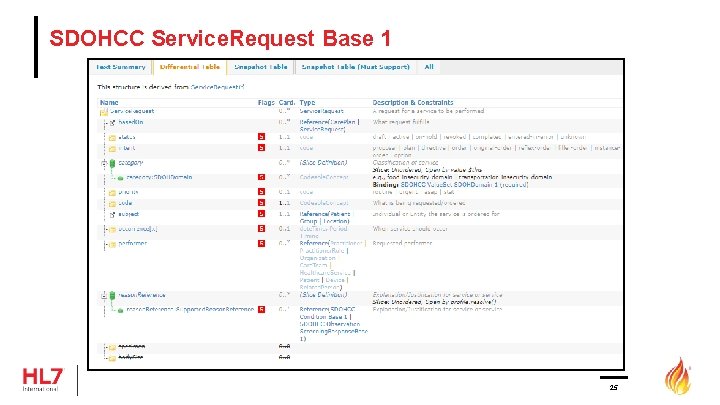Select the performer element name
Screen dimensions: 720x405
[x=133, y=243]
